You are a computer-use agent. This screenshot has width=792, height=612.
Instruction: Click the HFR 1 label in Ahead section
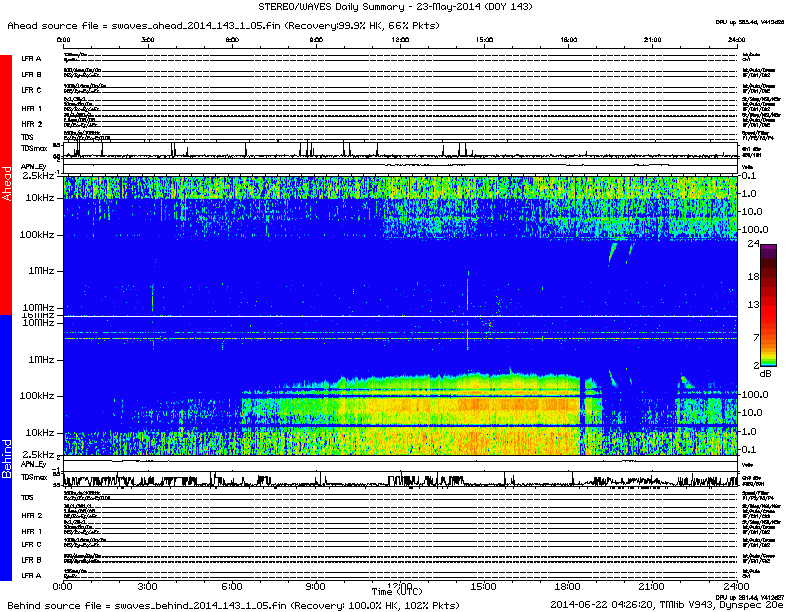[x=31, y=109]
